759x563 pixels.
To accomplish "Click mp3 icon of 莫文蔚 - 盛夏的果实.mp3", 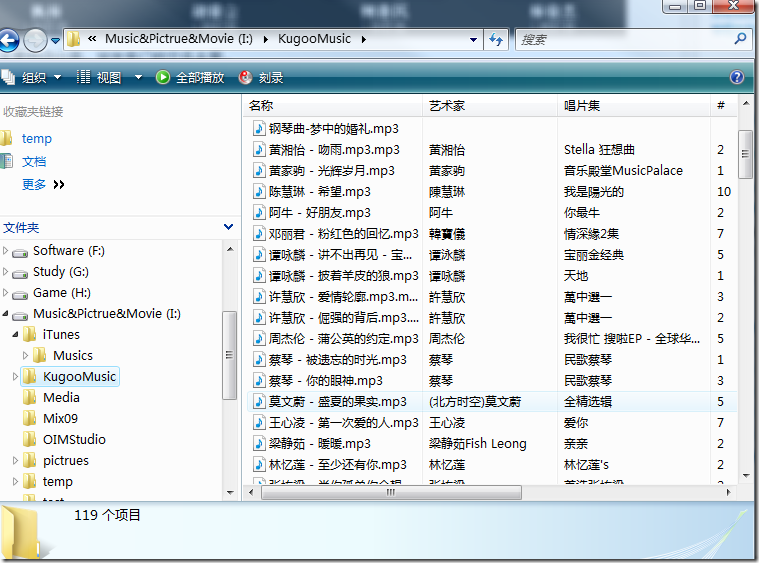I will tap(259, 401).
